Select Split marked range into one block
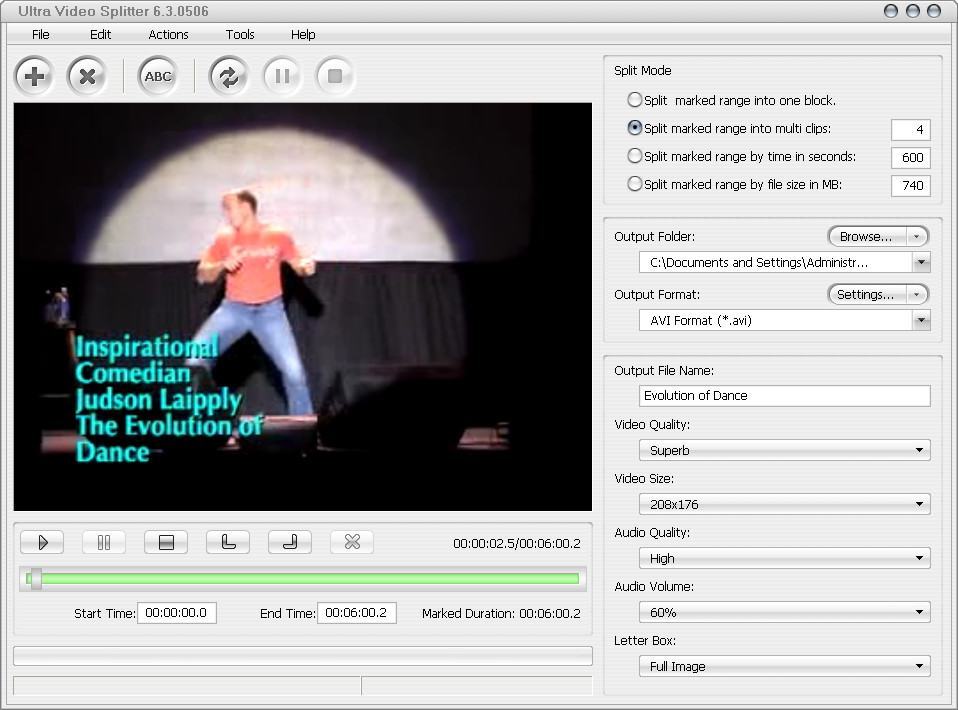Screen dimensions: 958x710 635,101
